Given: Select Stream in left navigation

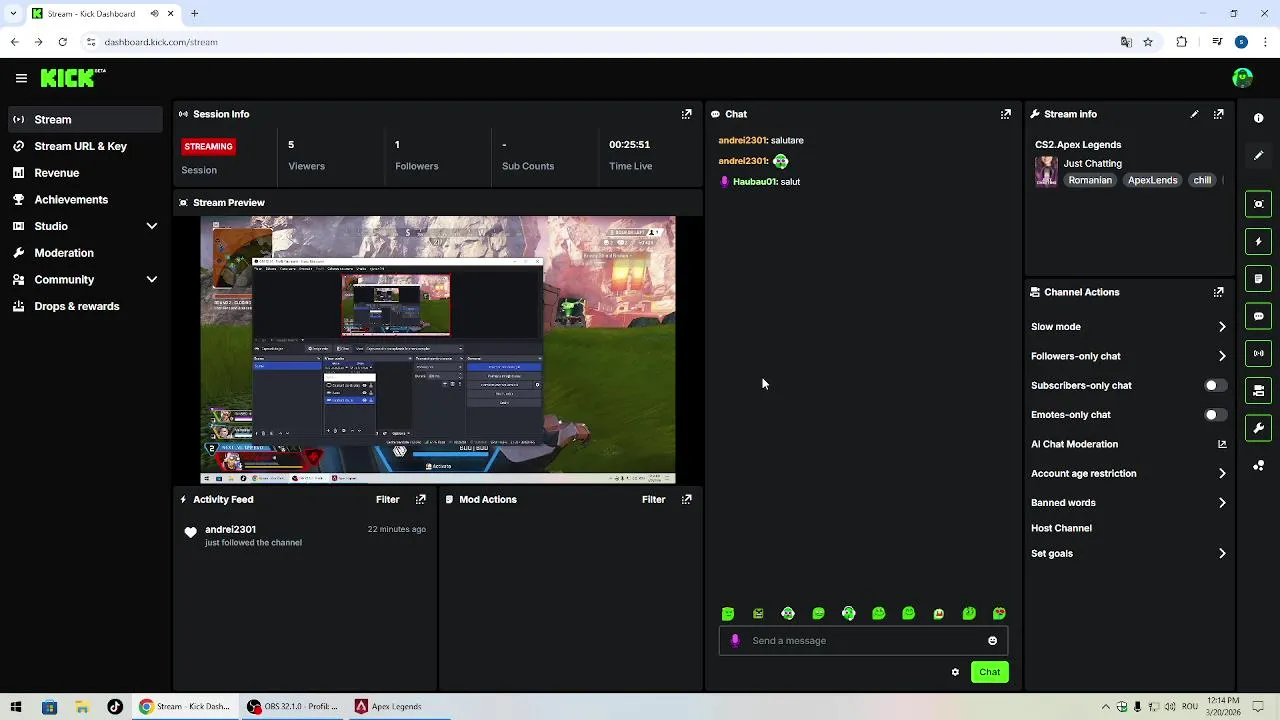Looking at the screenshot, I should click(85, 119).
